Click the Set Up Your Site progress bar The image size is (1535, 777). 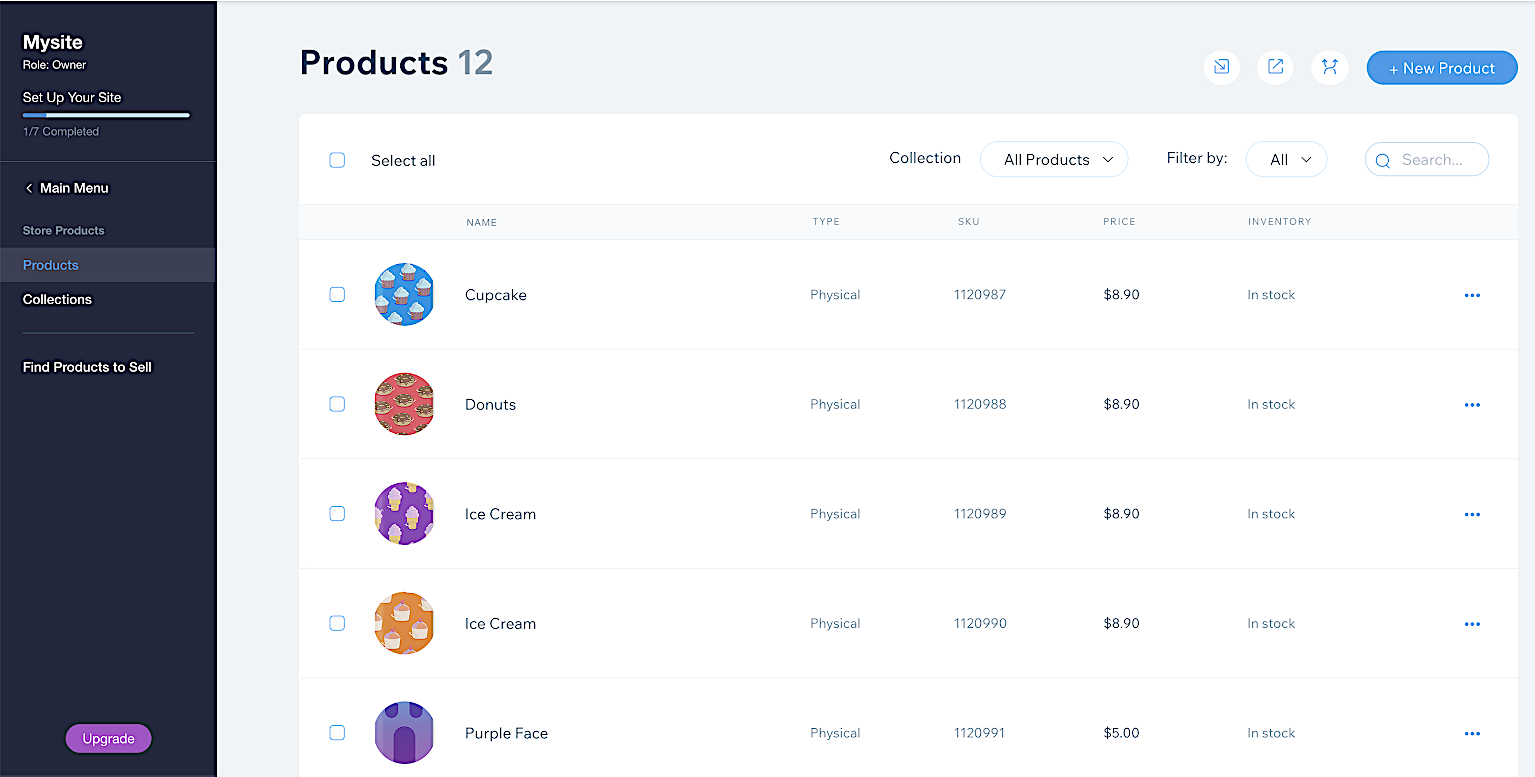106,116
